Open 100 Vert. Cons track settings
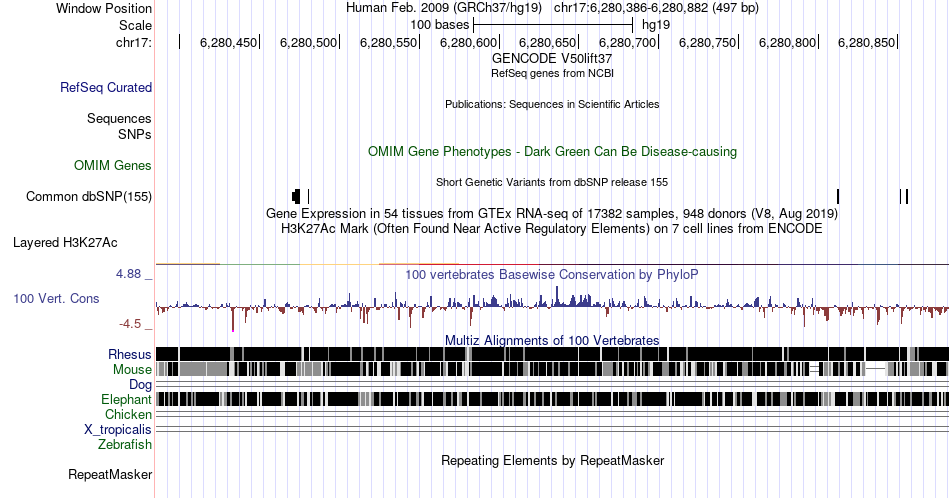Screen dimensions: 950x498 (x=56, y=298)
